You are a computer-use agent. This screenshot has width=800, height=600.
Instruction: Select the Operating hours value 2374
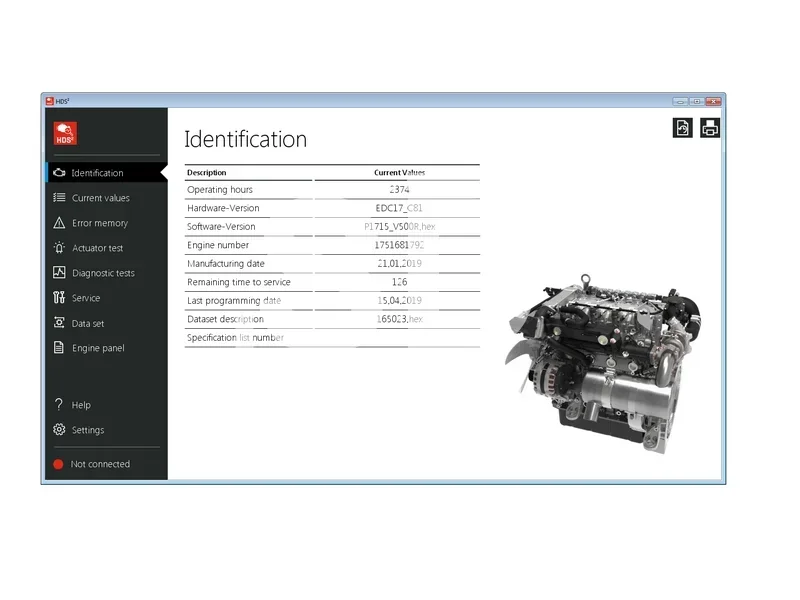[x=398, y=189]
